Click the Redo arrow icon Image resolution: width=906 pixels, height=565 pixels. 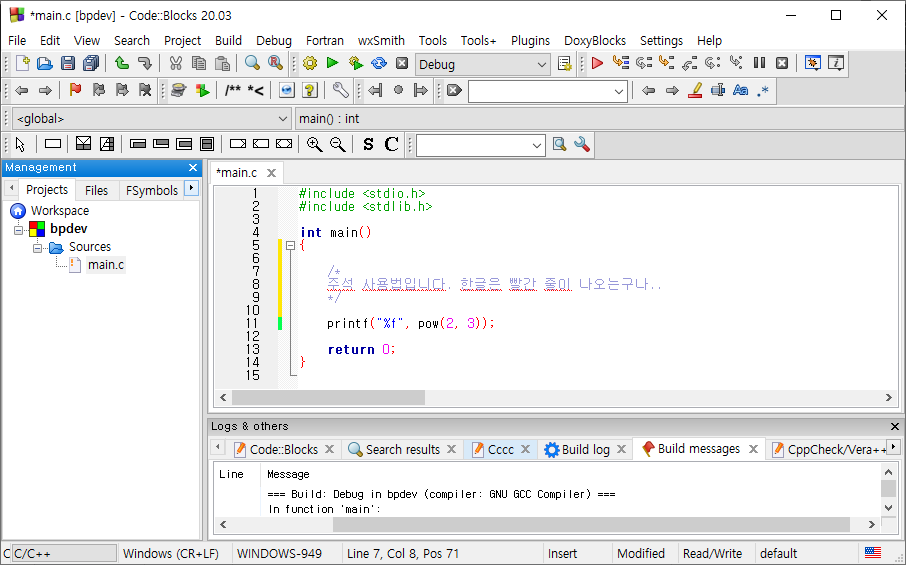pos(144,63)
